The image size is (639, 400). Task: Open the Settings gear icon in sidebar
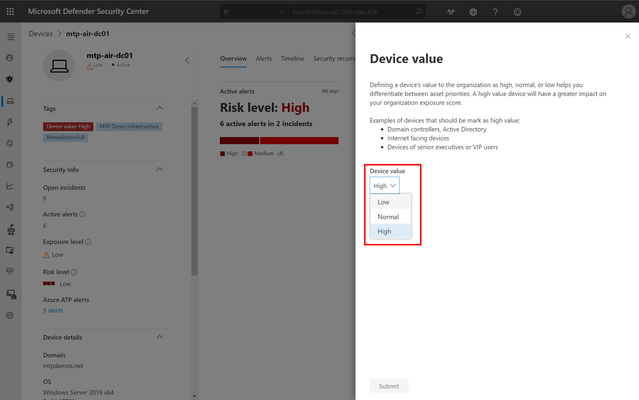[x=10, y=315]
